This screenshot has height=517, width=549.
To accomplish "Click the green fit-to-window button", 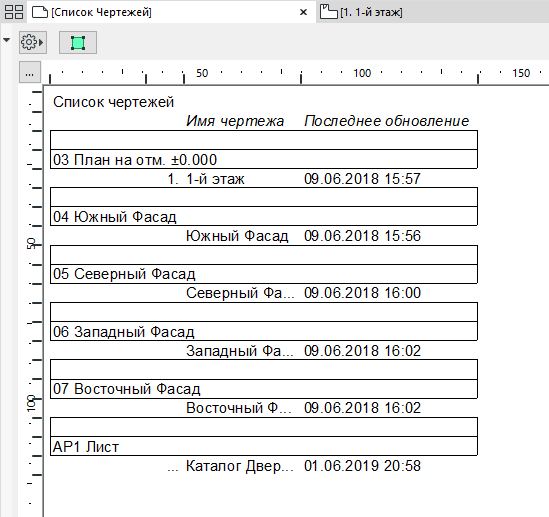I will 78,42.
